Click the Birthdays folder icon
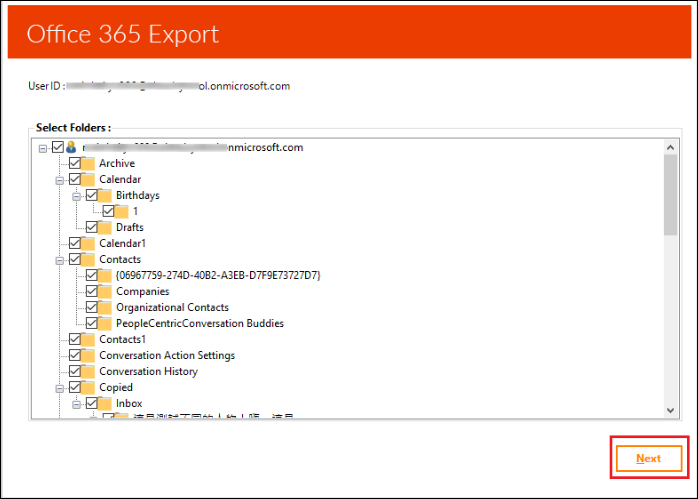 click(x=105, y=196)
